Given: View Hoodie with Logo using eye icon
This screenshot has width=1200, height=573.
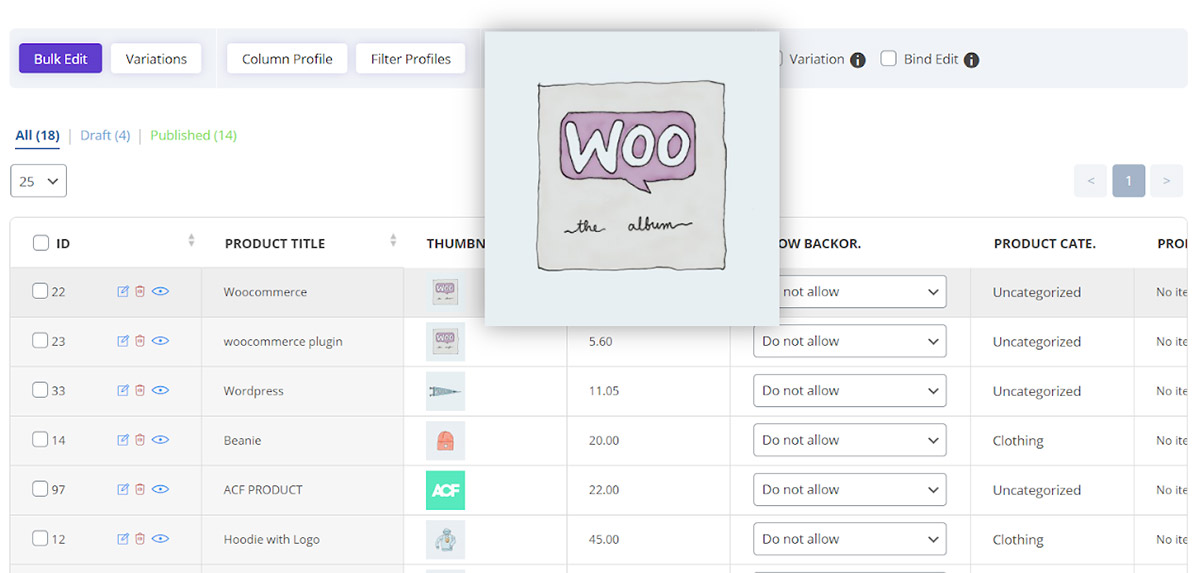Looking at the screenshot, I should coord(160,539).
